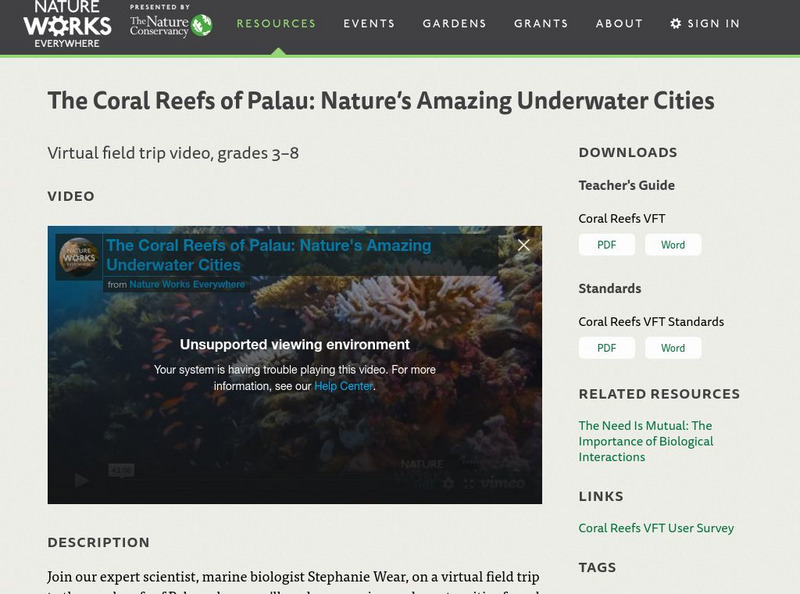
Task: Click the gear icon beside Sign In
Action: [x=676, y=23]
